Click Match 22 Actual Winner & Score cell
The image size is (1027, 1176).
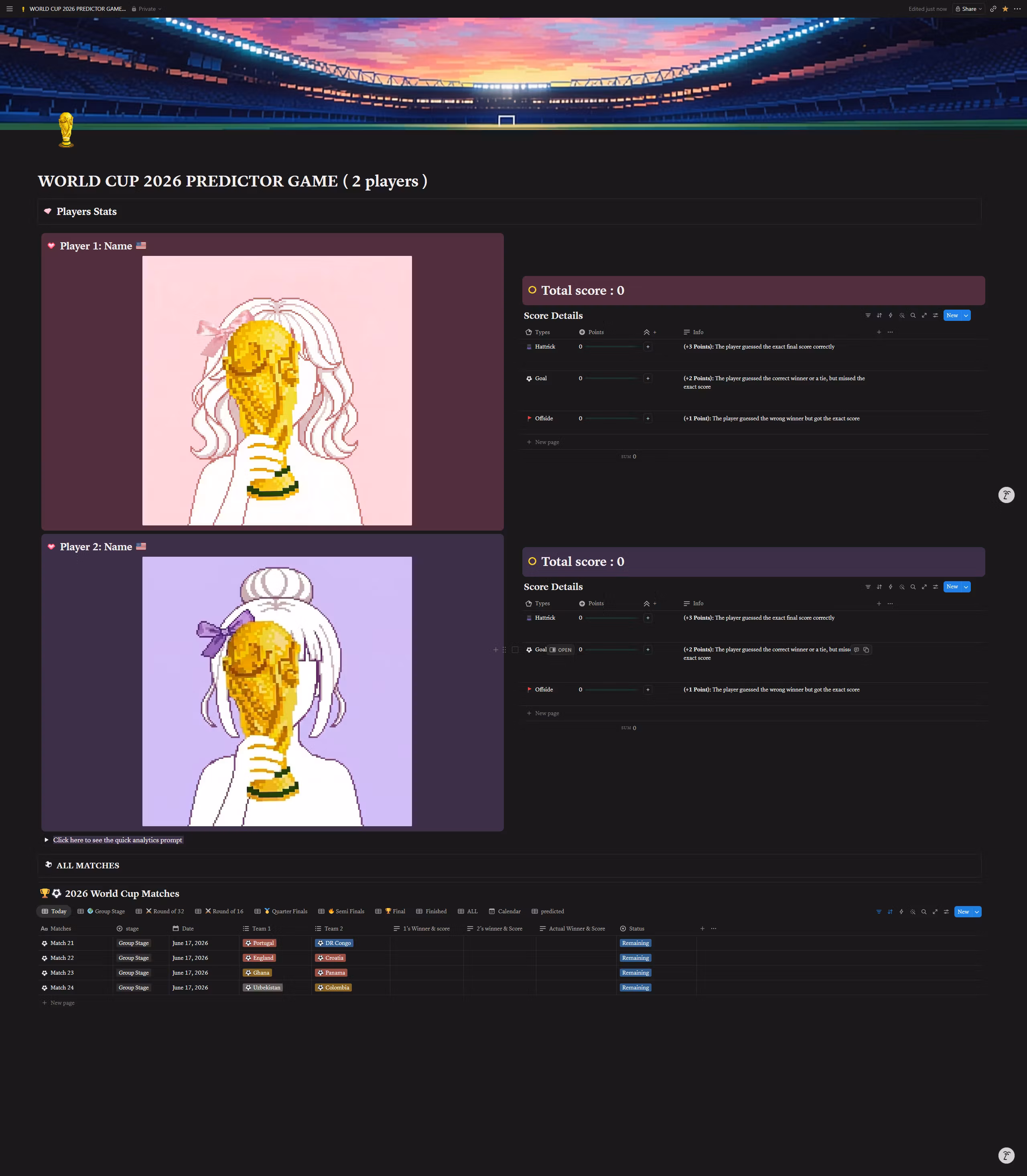[576, 958]
